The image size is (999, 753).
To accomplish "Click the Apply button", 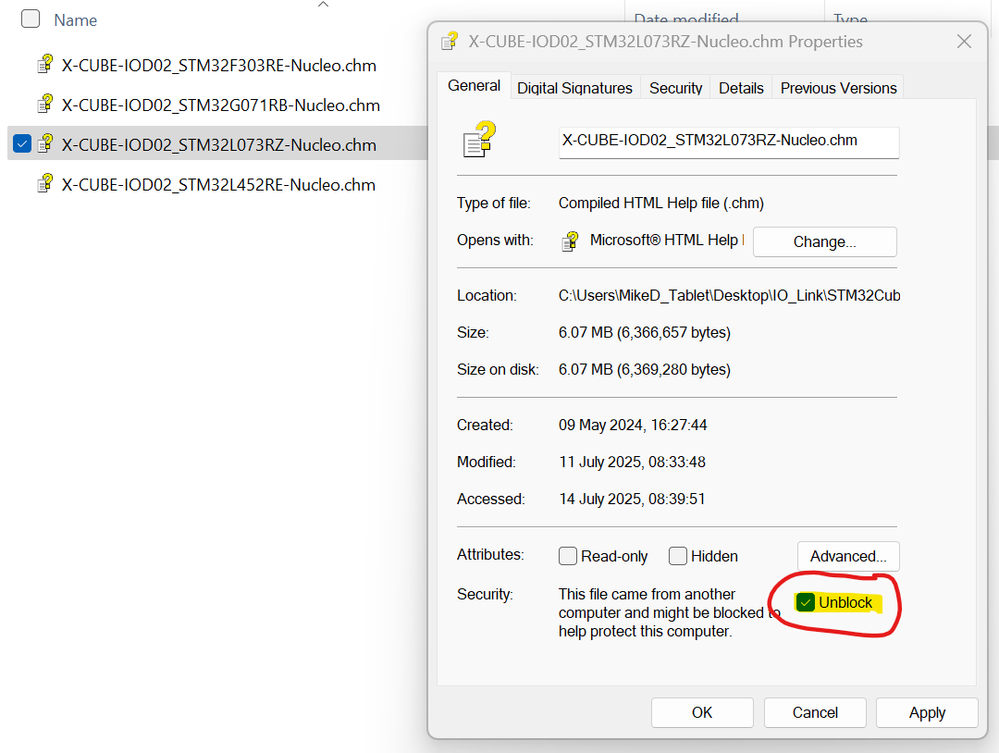I will [x=927, y=712].
